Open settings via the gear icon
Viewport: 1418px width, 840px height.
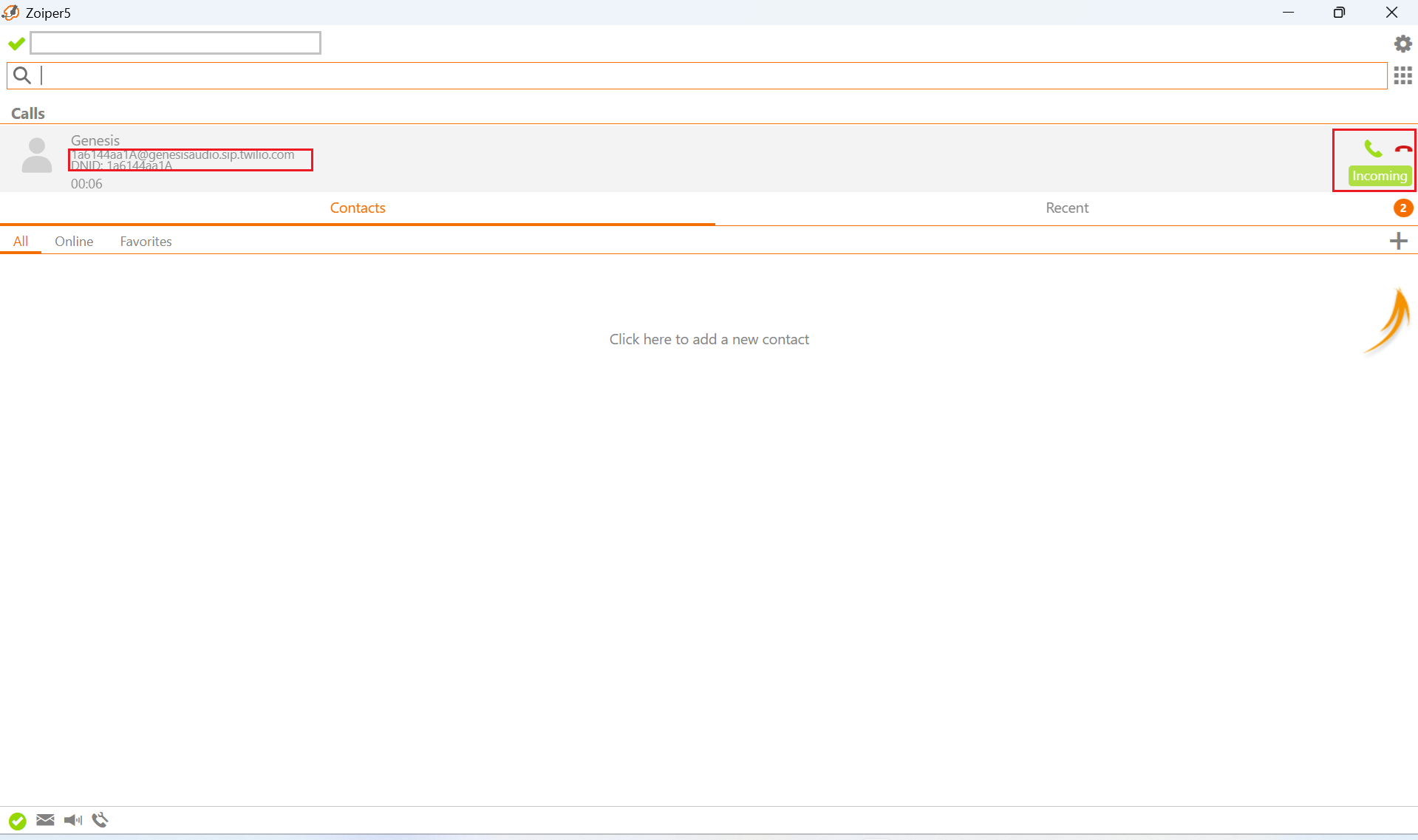coord(1402,44)
